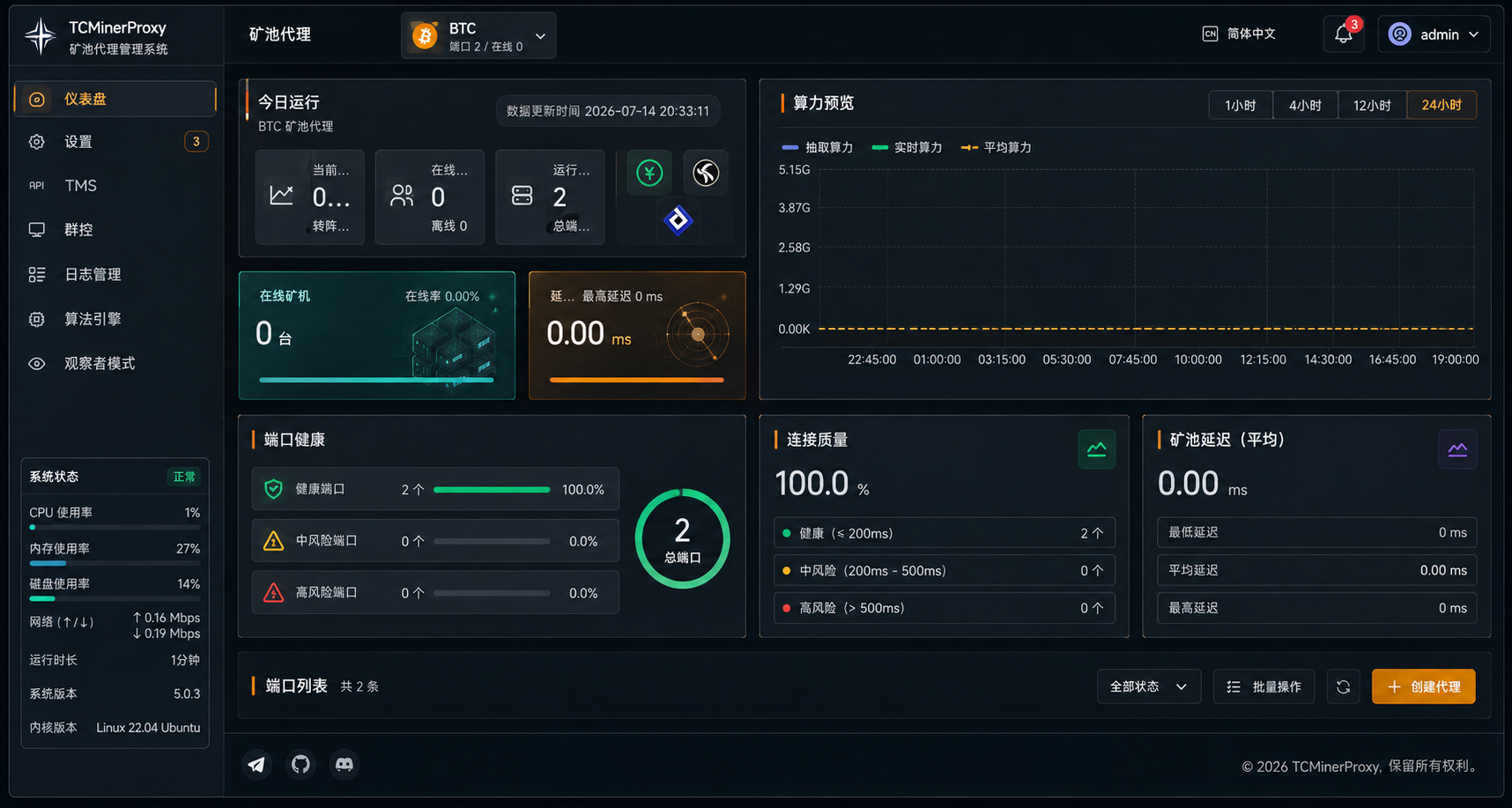
Task: Select the 1小时 time range tab
Action: point(1241,105)
